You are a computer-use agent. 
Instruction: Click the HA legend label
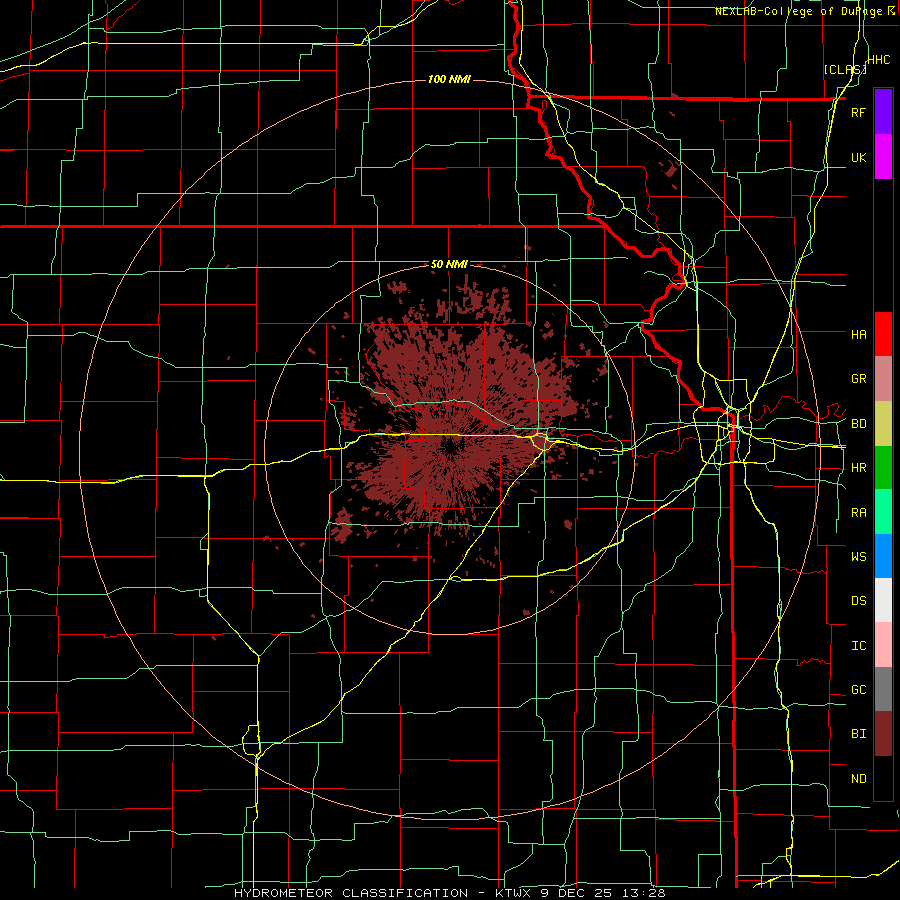[x=859, y=335]
